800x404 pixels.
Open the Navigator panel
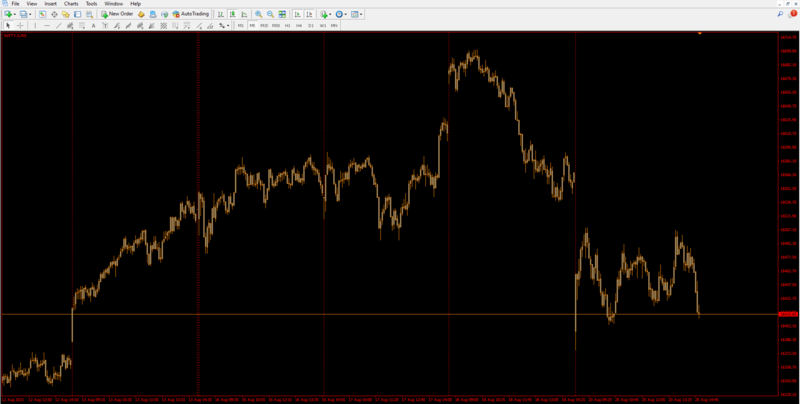click(66, 14)
